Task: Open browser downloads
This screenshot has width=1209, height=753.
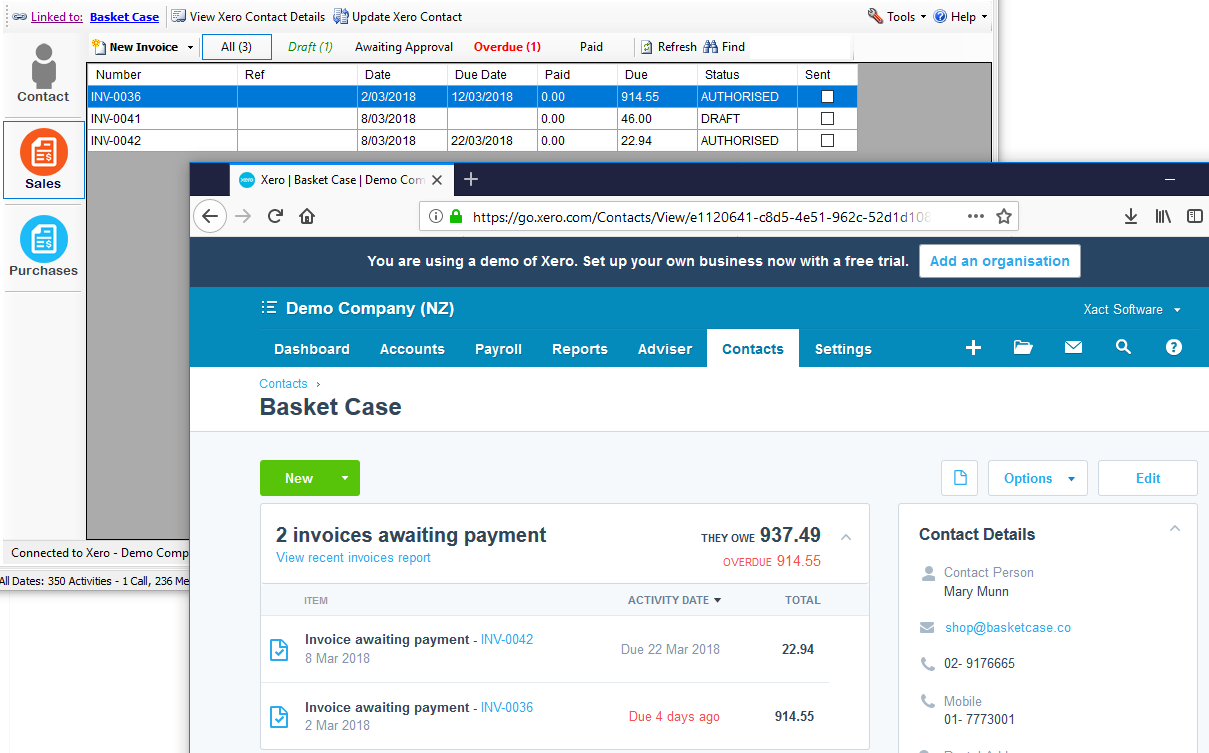Action: coord(1131,216)
